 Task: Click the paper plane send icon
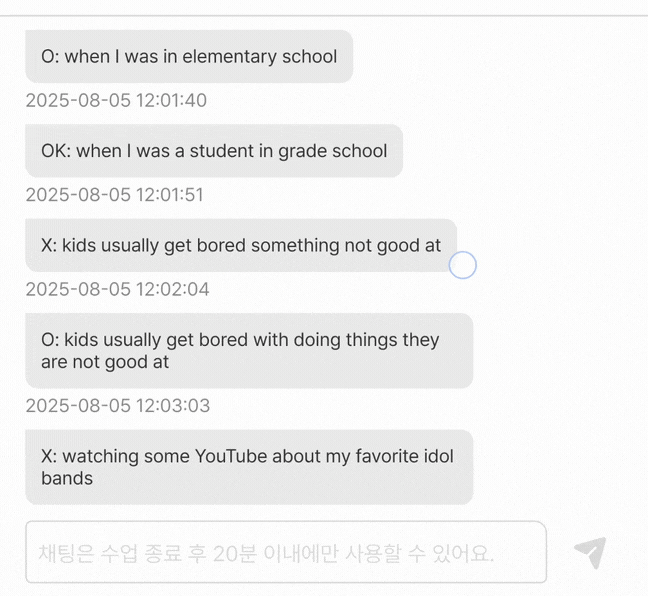tap(590, 552)
